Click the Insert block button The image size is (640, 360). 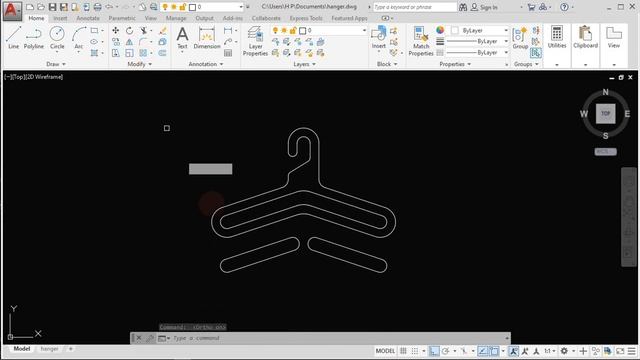click(x=379, y=38)
